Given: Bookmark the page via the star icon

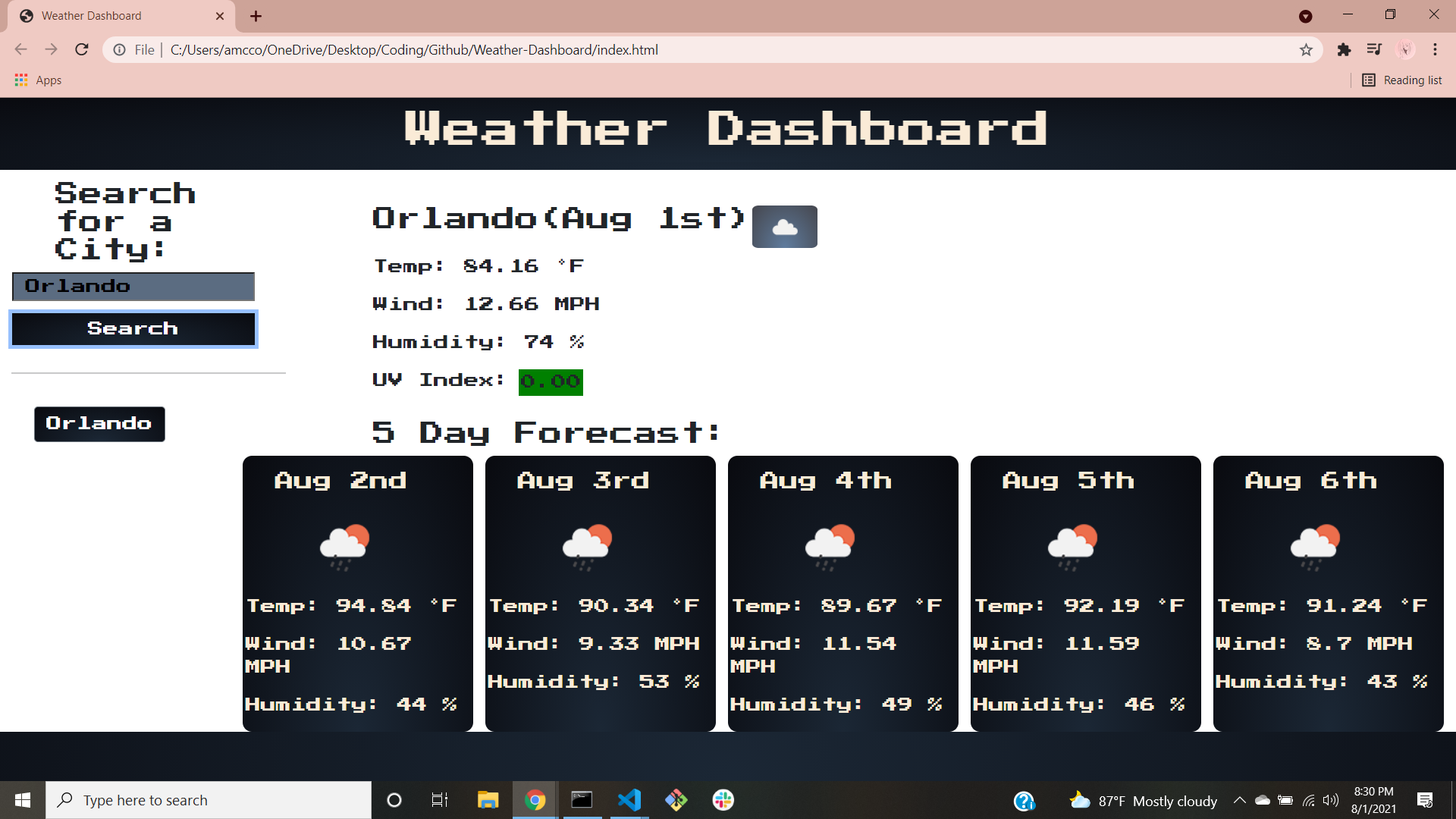Looking at the screenshot, I should tap(1307, 49).
